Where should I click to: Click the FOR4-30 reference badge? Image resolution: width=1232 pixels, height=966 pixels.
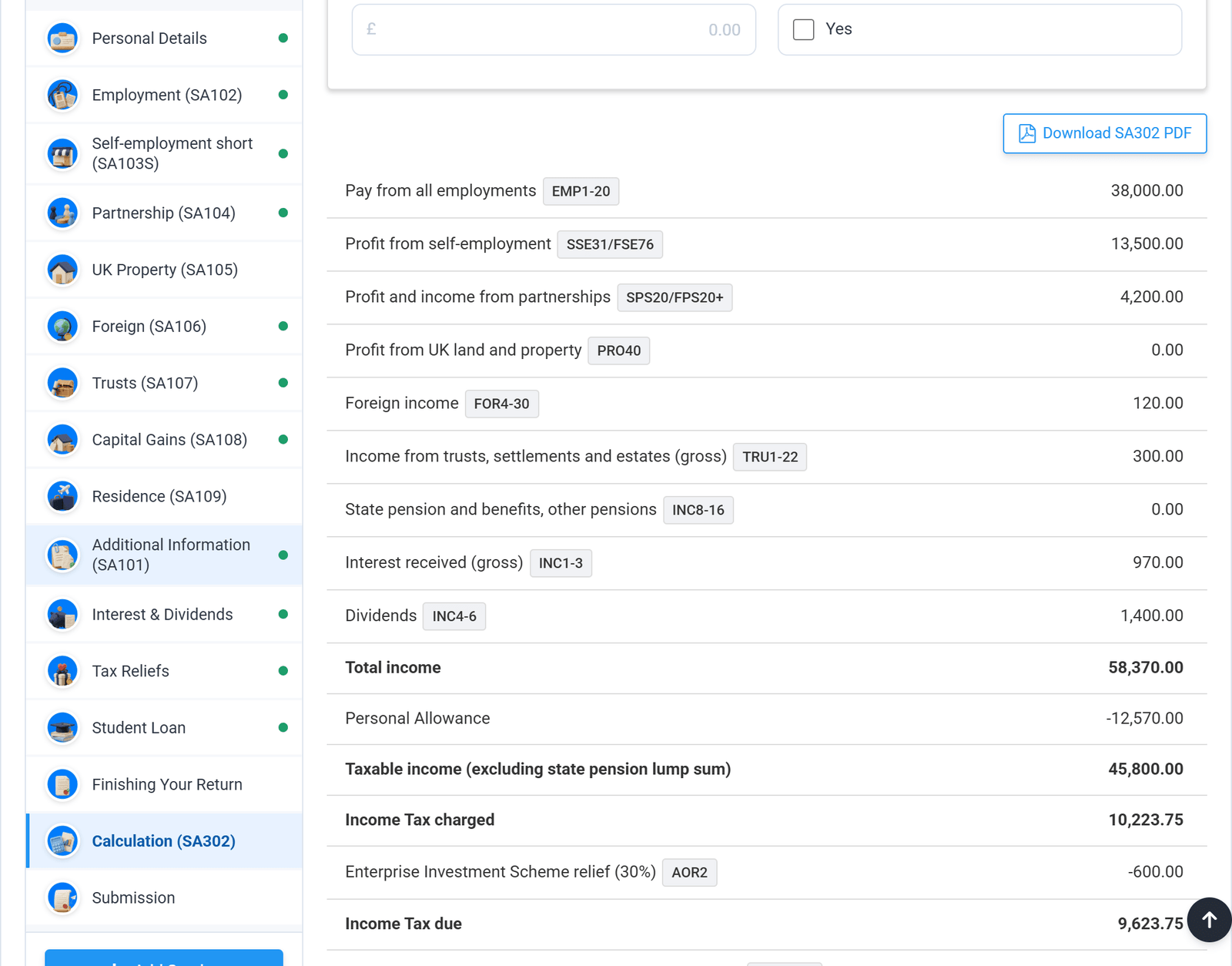pyautogui.click(x=502, y=404)
